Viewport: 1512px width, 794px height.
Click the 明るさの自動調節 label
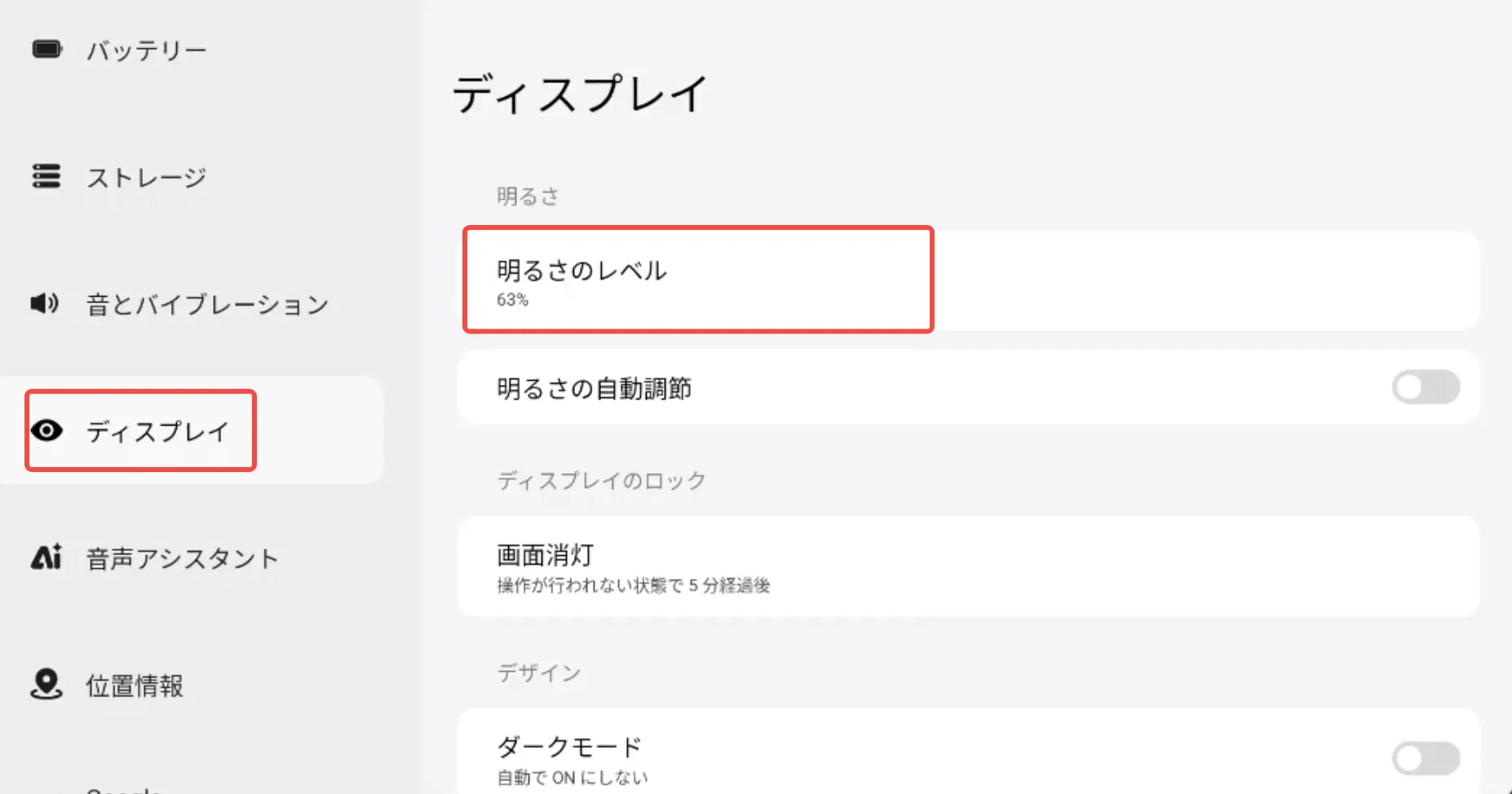coord(594,389)
